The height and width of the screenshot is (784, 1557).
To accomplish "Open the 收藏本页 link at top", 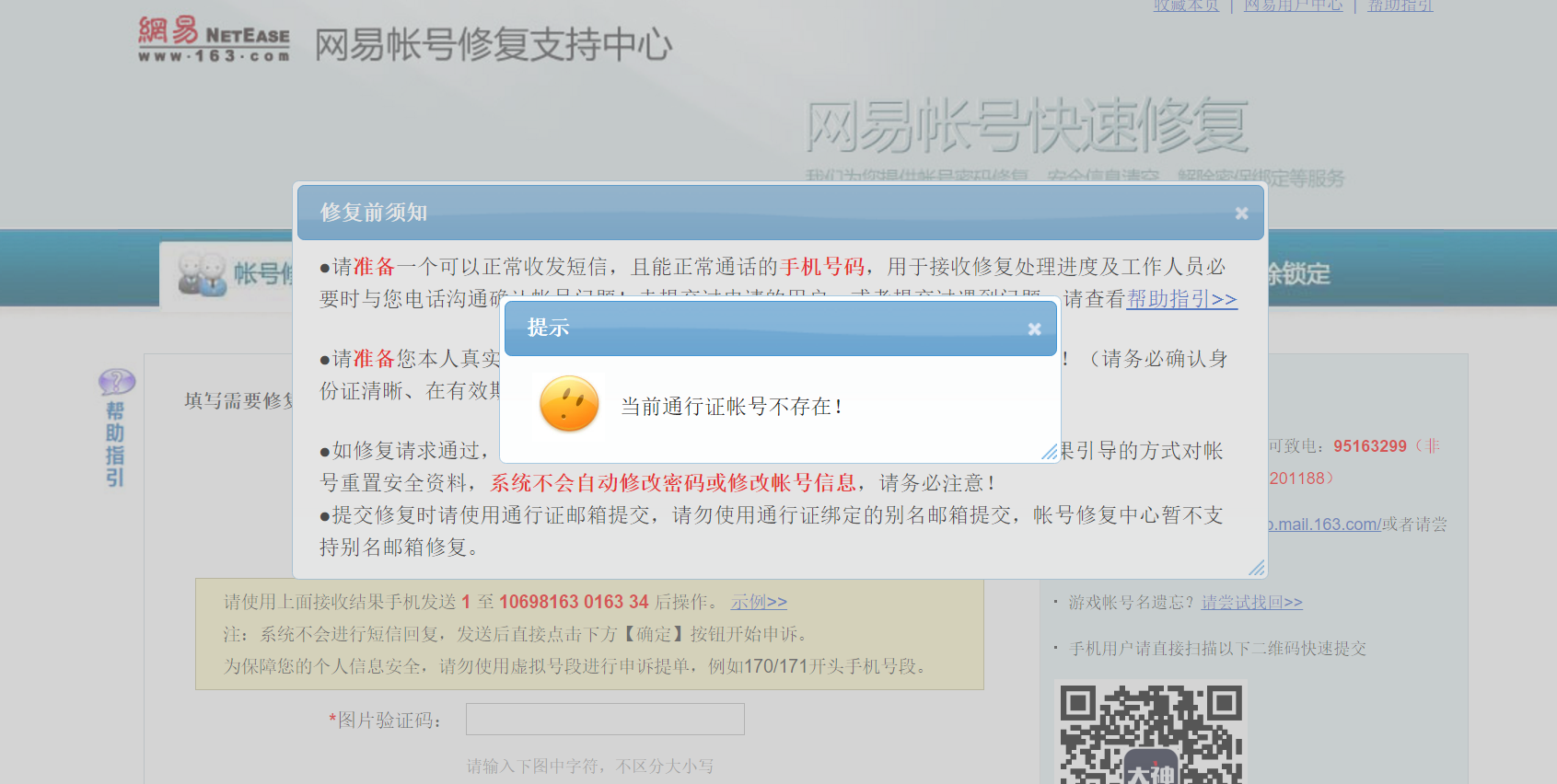I will (x=1186, y=6).
